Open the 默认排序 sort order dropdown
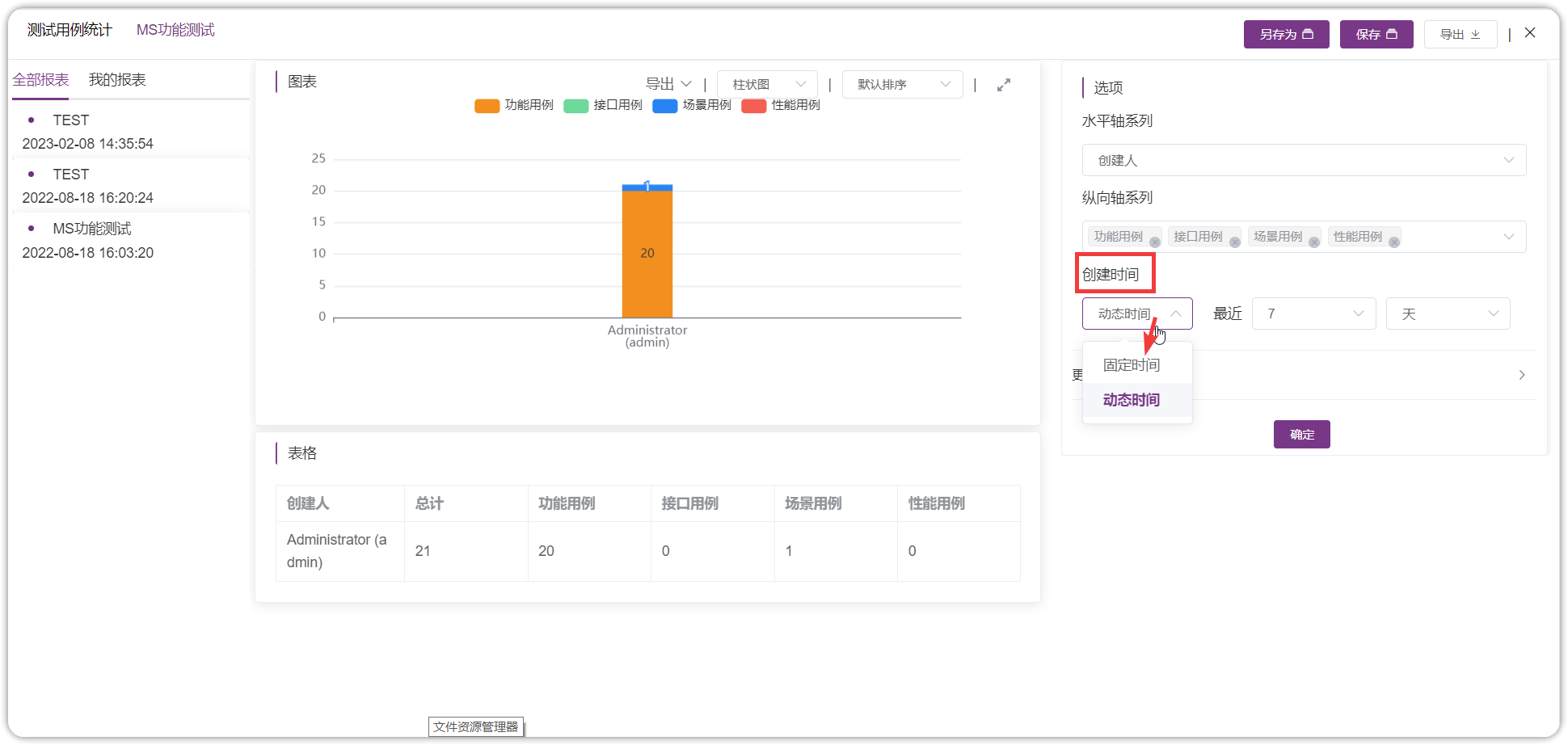1568x745 pixels. click(902, 84)
